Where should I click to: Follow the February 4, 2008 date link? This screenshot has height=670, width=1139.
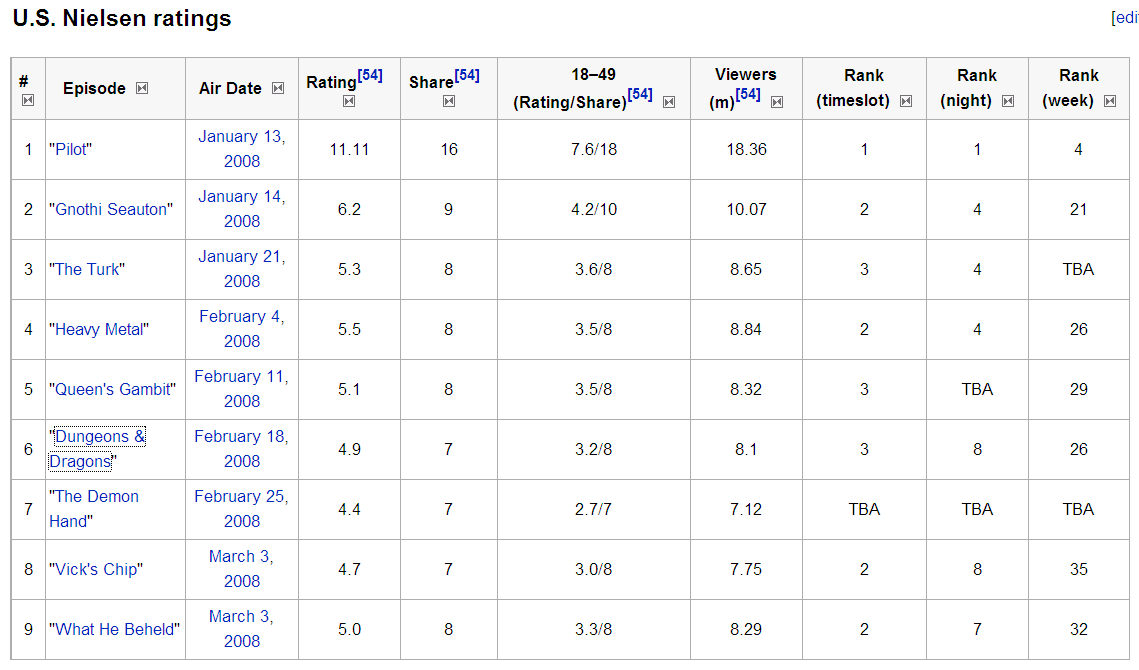(x=242, y=329)
